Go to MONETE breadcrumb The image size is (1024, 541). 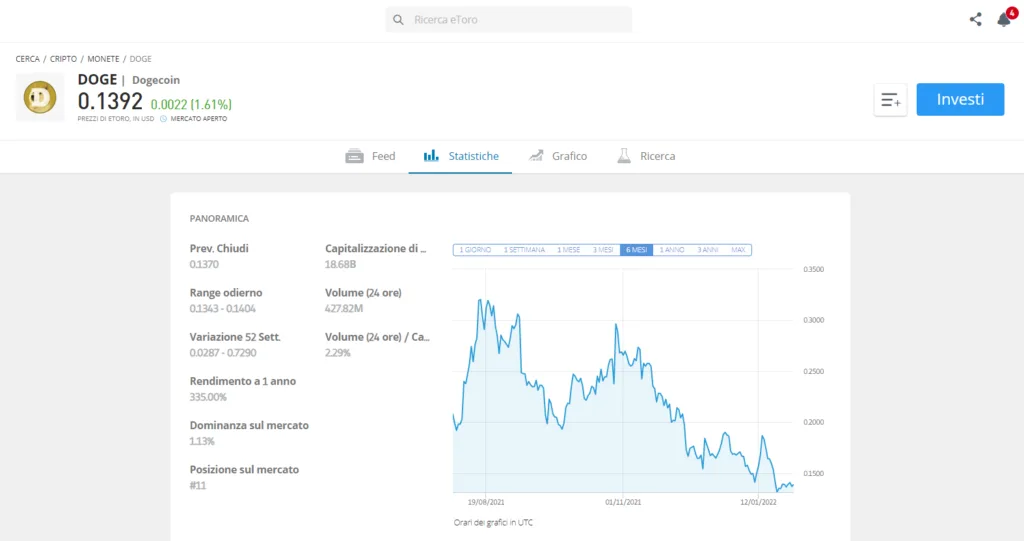point(103,59)
